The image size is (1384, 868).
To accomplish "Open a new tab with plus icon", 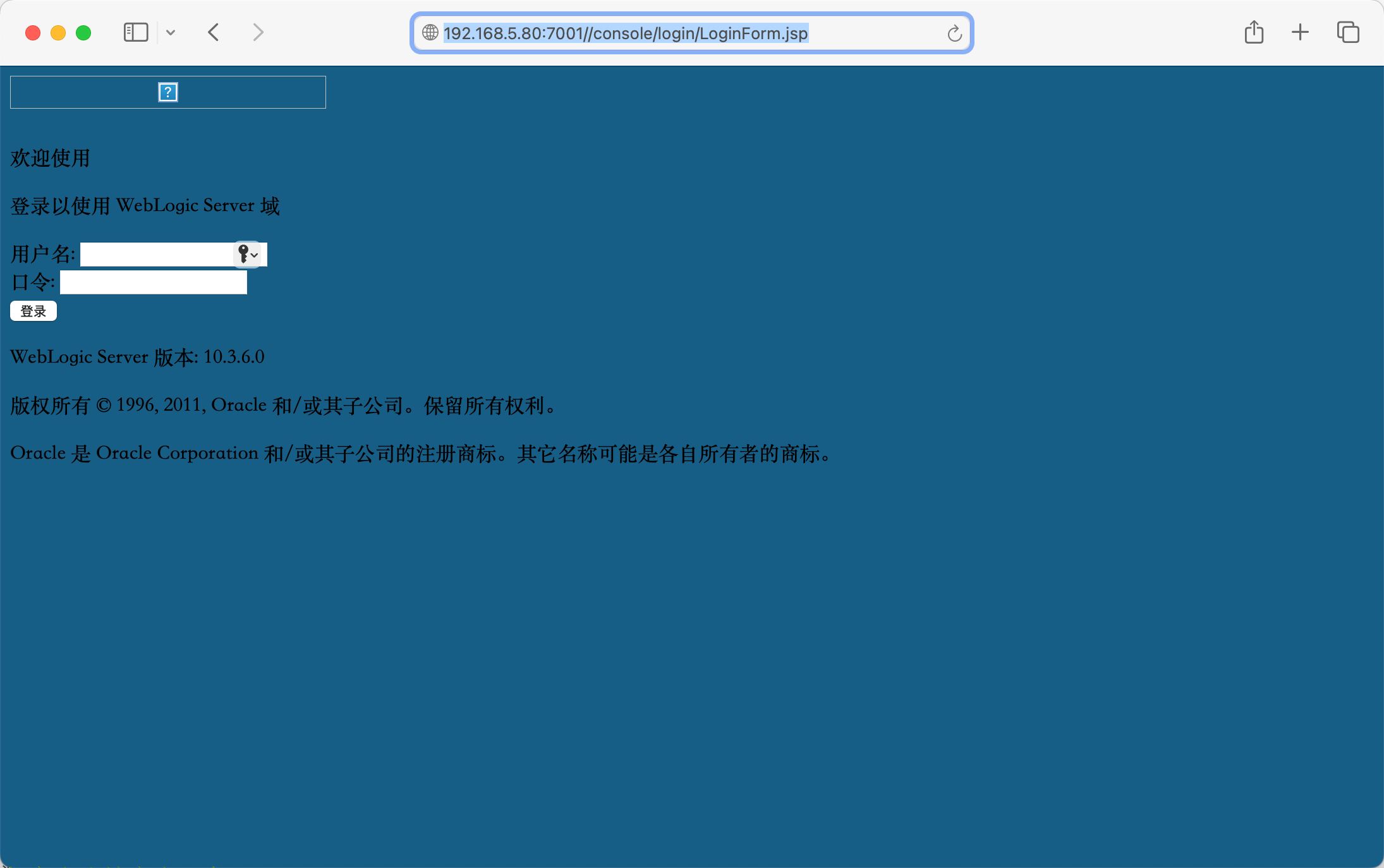I will tap(1300, 32).
